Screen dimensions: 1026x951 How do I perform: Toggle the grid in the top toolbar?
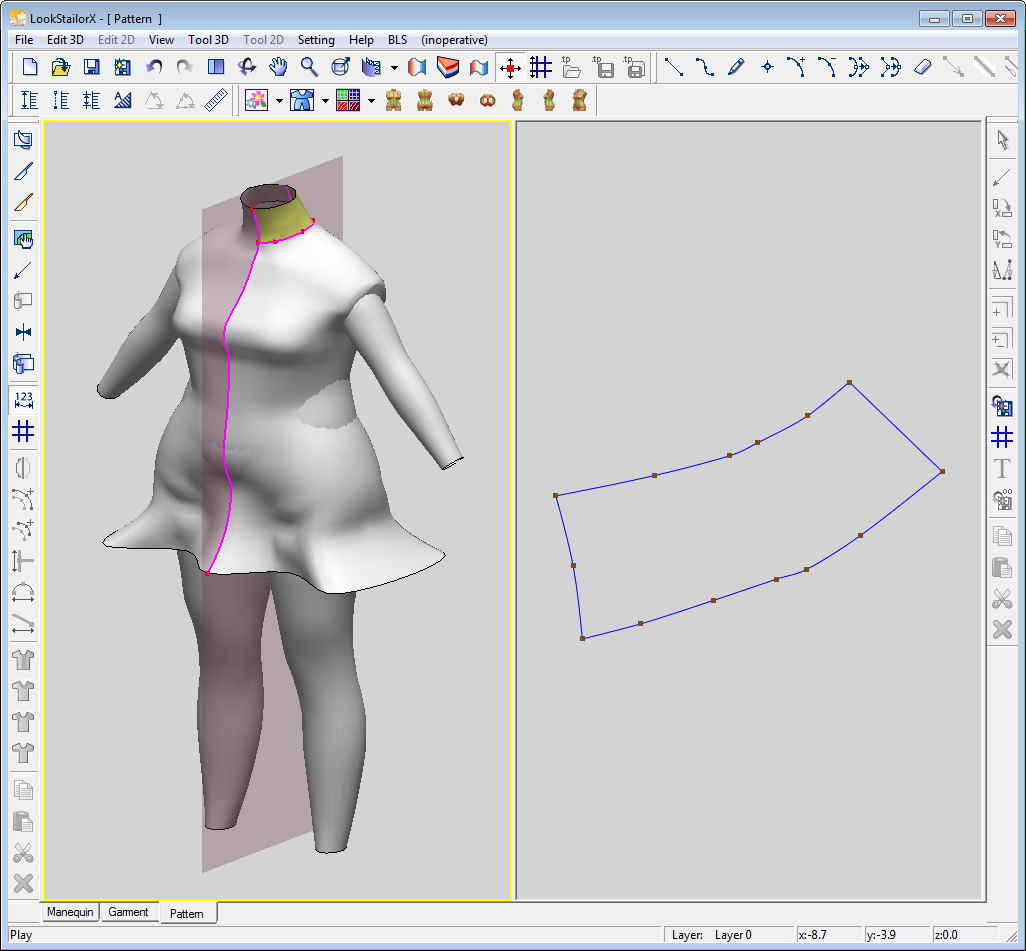(x=541, y=67)
